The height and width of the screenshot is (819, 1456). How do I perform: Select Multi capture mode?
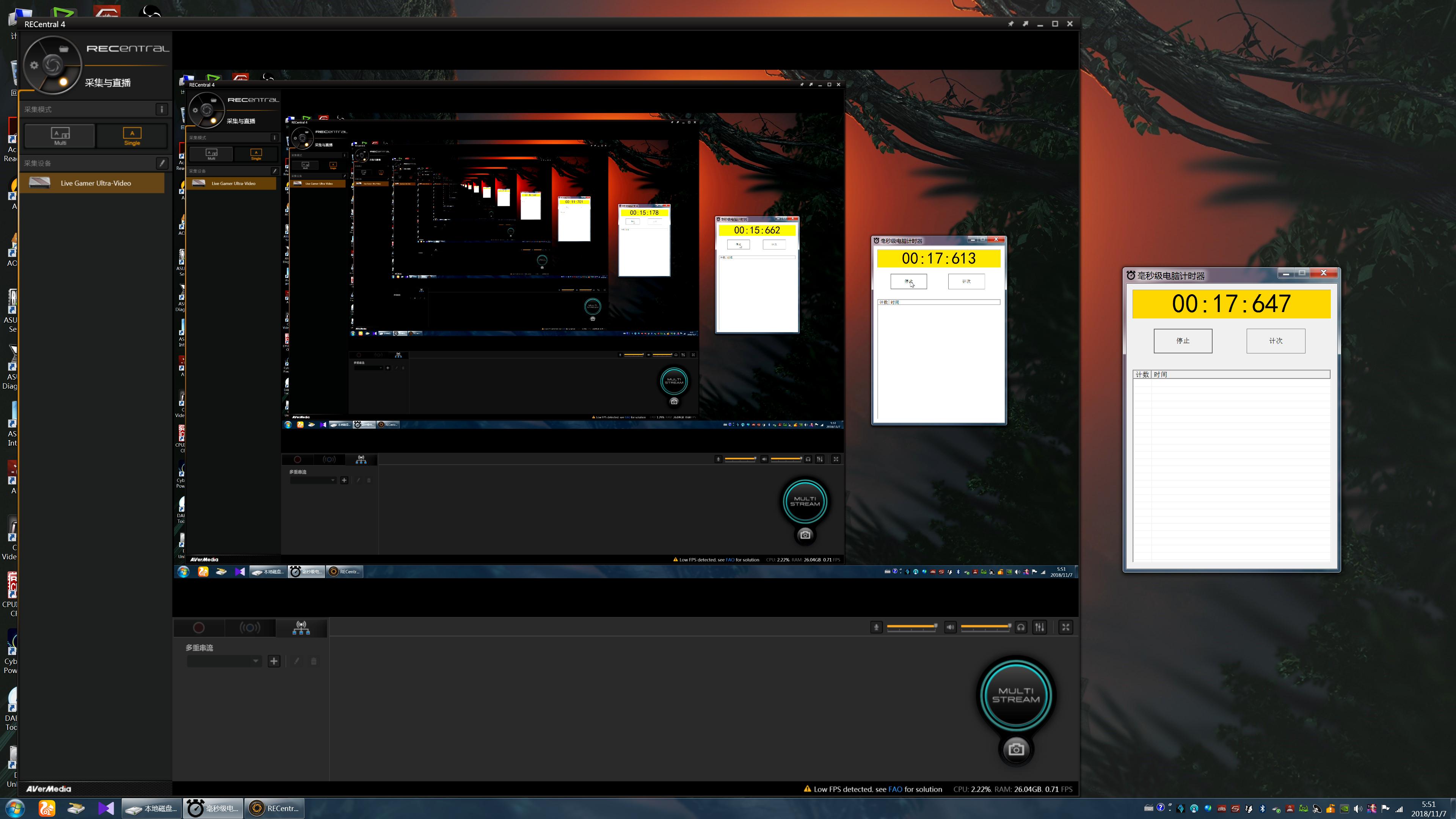pos(60,136)
